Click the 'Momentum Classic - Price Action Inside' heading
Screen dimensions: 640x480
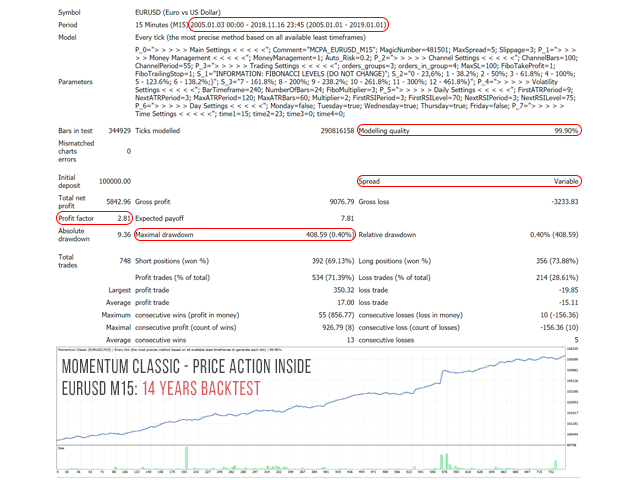click(186, 366)
